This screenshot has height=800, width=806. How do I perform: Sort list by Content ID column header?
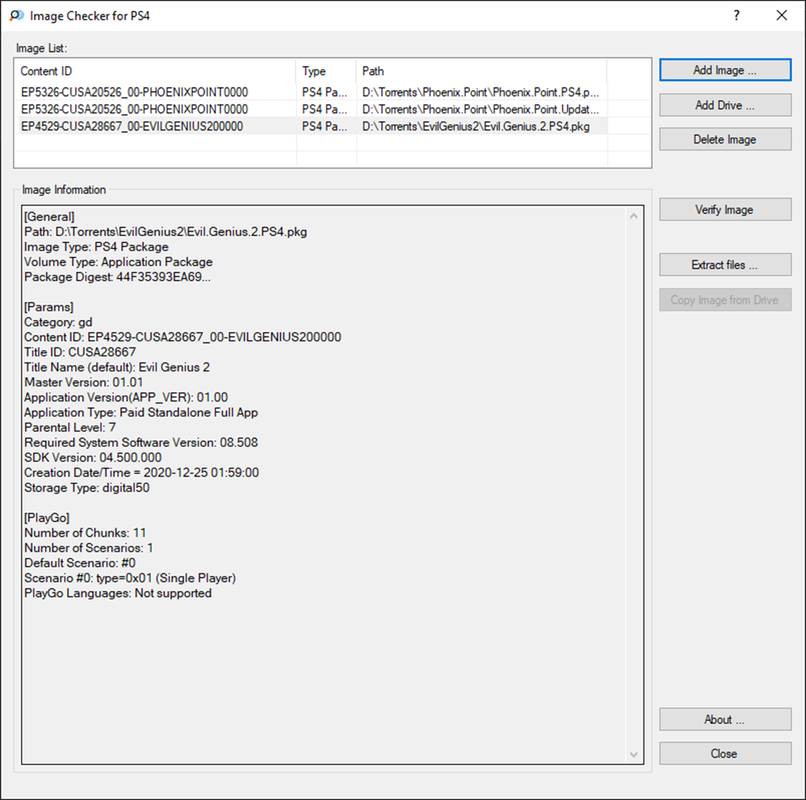click(x=155, y=71)
